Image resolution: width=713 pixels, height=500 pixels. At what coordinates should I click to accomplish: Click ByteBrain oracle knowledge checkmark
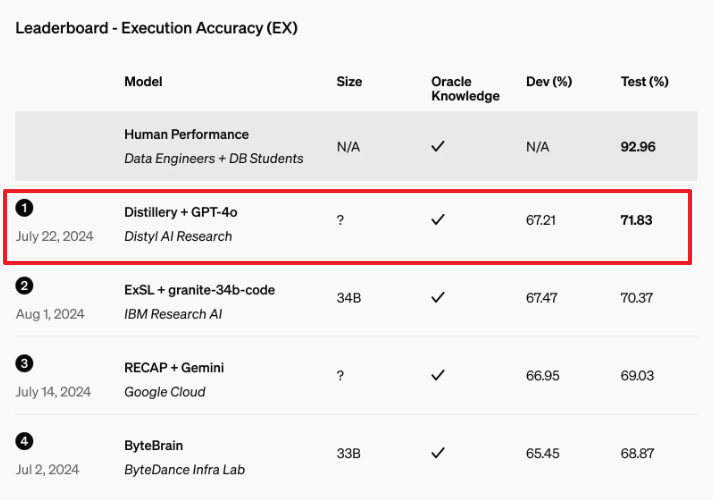(x=438, y=453)
